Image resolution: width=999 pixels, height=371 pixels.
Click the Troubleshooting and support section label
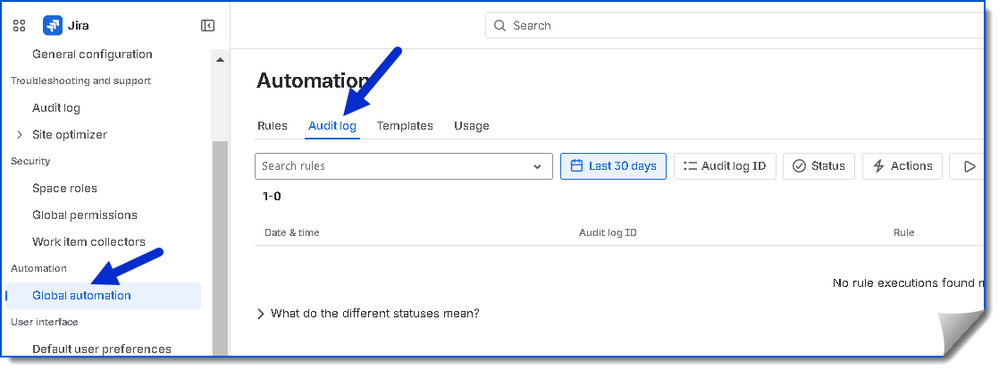pyautogui.click(x=81, y=81)
